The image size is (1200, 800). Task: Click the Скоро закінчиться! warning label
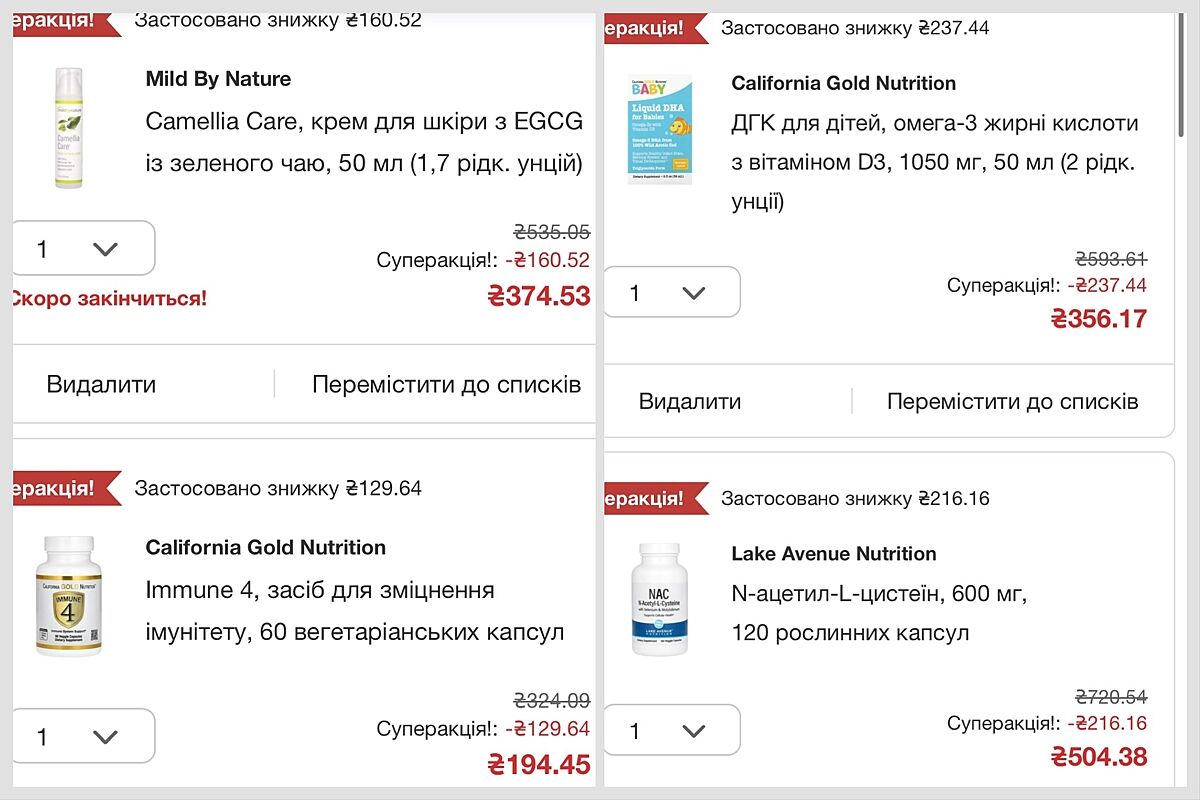pos(108,298)
